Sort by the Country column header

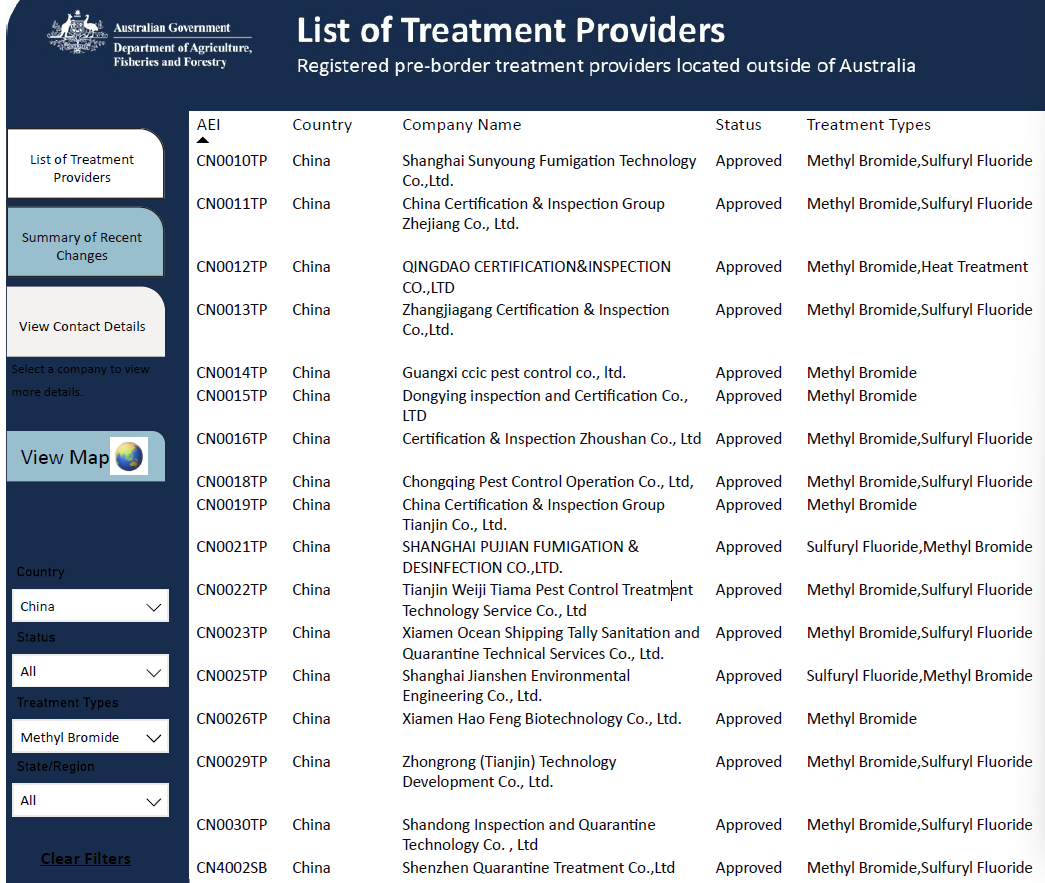tap(322, 125)
